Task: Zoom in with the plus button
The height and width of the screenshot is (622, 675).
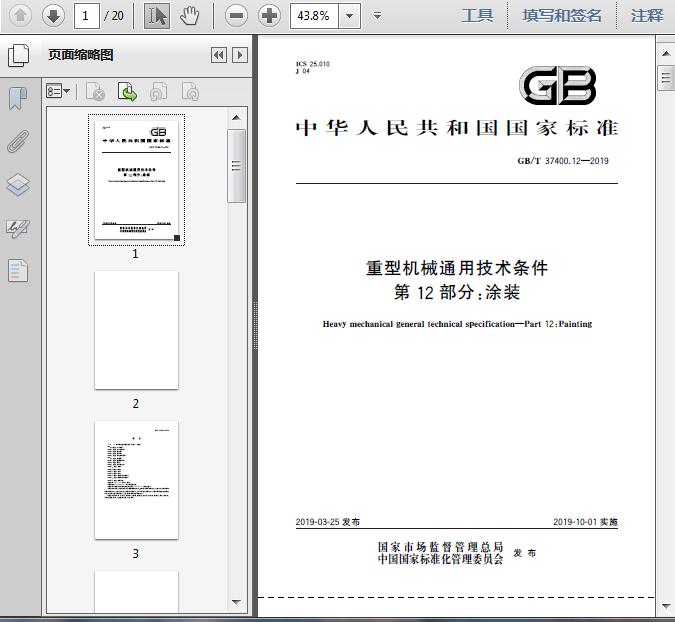Action: tap(269, 16)
